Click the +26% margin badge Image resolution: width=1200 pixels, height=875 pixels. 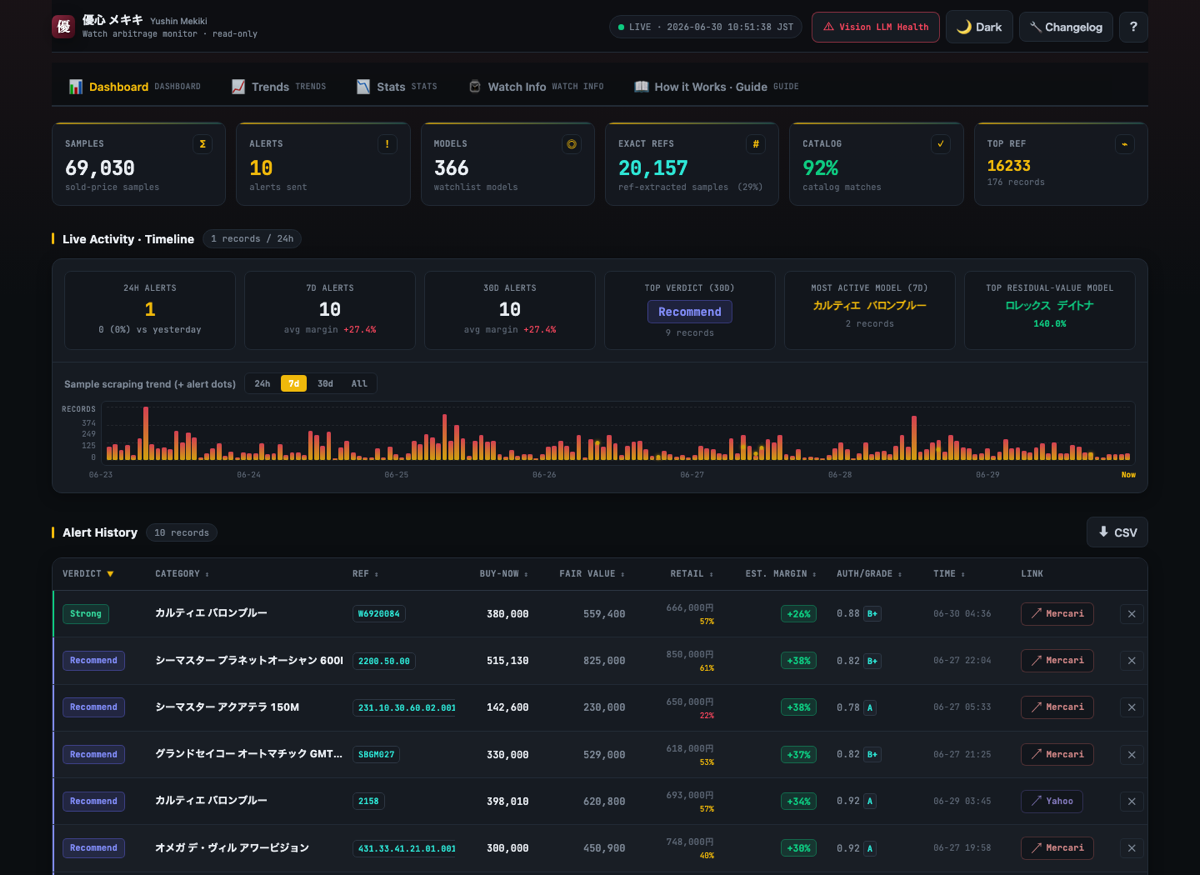[x=799, y=614]
